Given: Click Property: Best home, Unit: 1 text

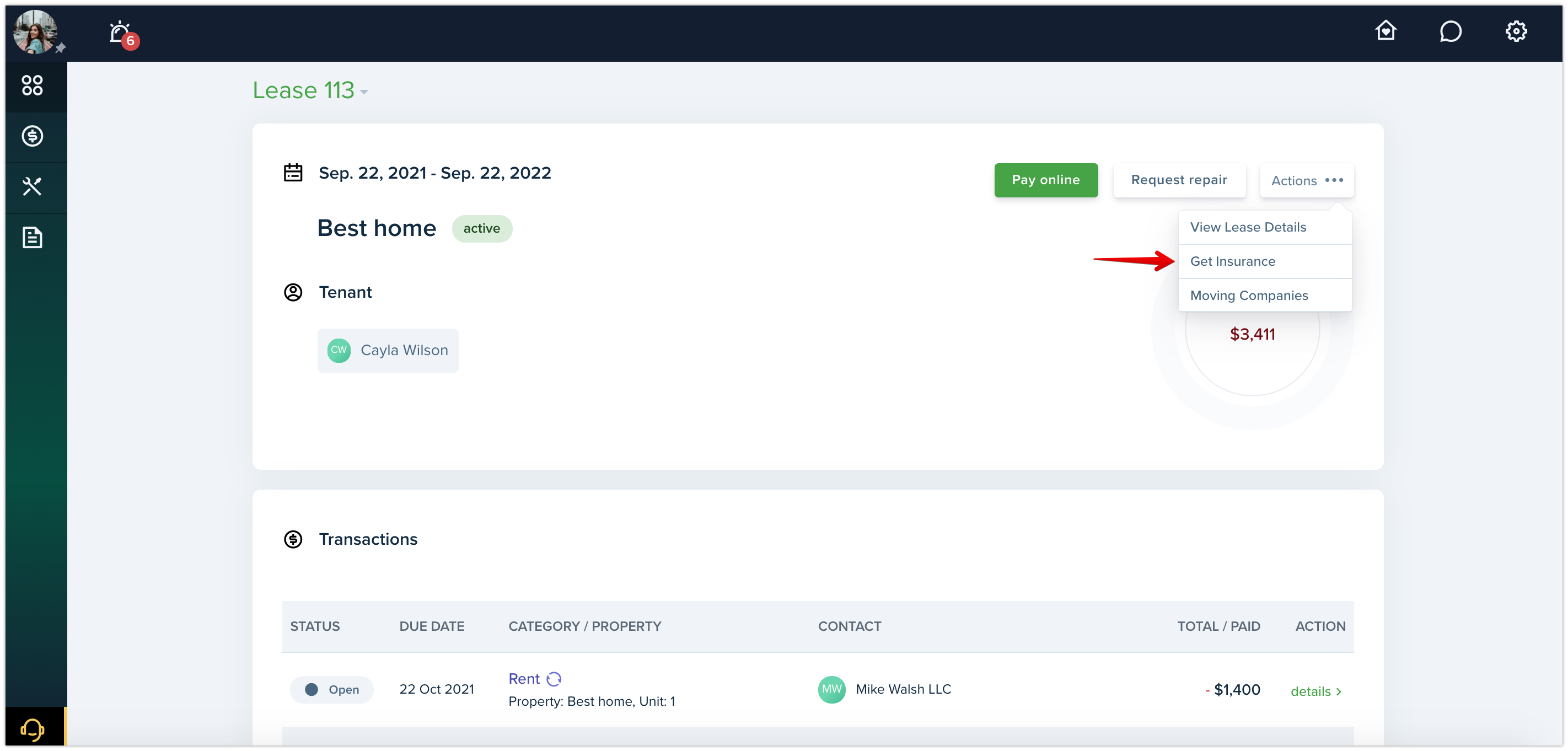Looking at the screenshot, I should [592, 701].
